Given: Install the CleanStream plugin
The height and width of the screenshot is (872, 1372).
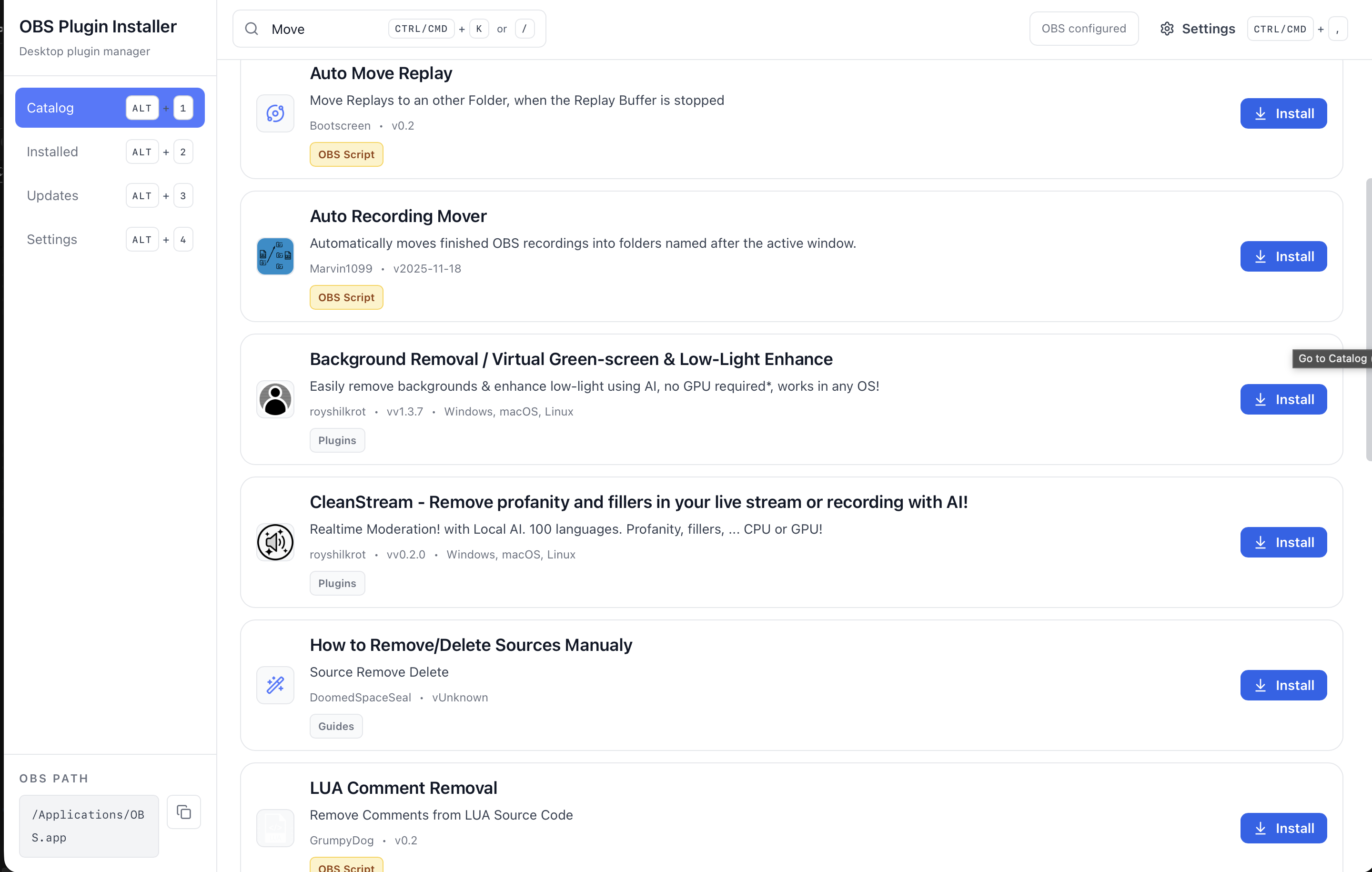Looking at the screenshot, I should 1282,542.
